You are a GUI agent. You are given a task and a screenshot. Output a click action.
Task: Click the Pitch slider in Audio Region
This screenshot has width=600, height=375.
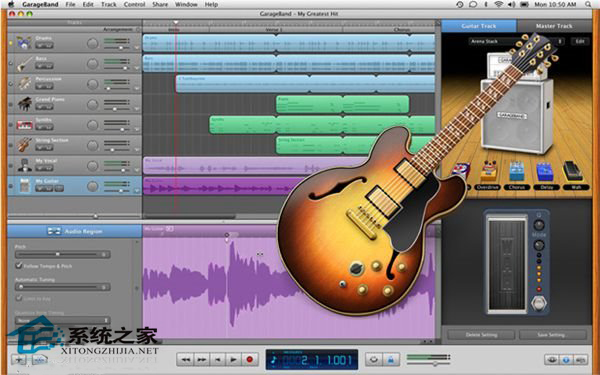point(63,254)
